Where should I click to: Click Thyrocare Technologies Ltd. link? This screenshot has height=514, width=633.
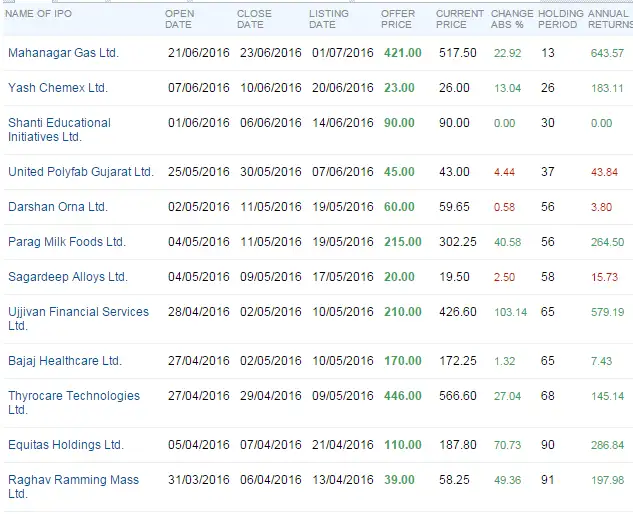74,403
